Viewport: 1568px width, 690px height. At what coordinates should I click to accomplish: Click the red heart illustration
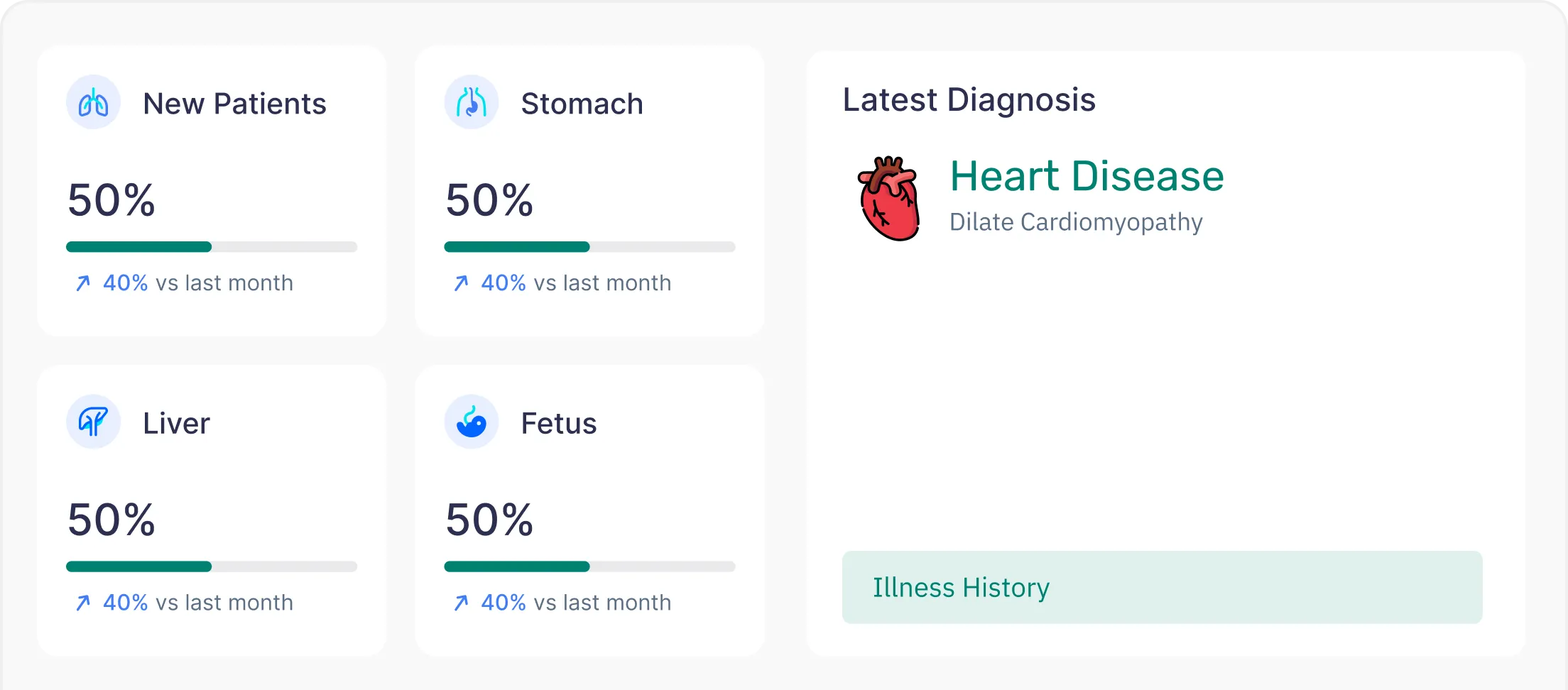pyautogui.click(x=889, y=199)
